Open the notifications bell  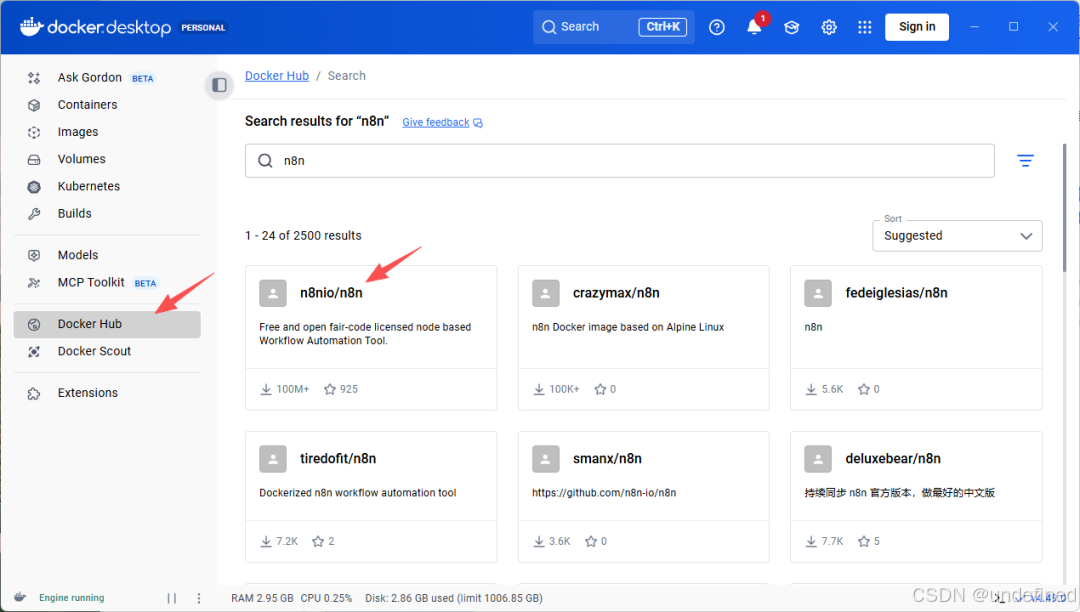[x=755, y=27]
